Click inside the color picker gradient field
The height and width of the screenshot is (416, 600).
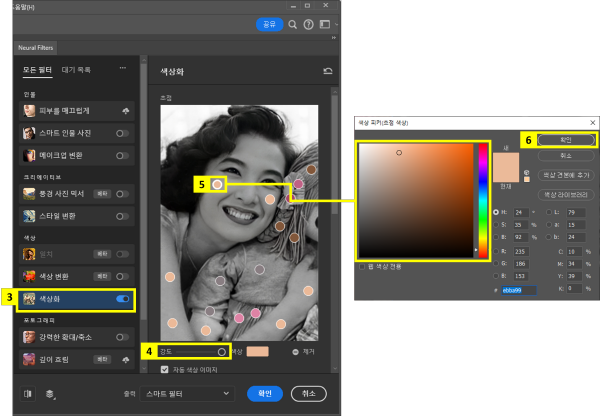tap(416, 200)
